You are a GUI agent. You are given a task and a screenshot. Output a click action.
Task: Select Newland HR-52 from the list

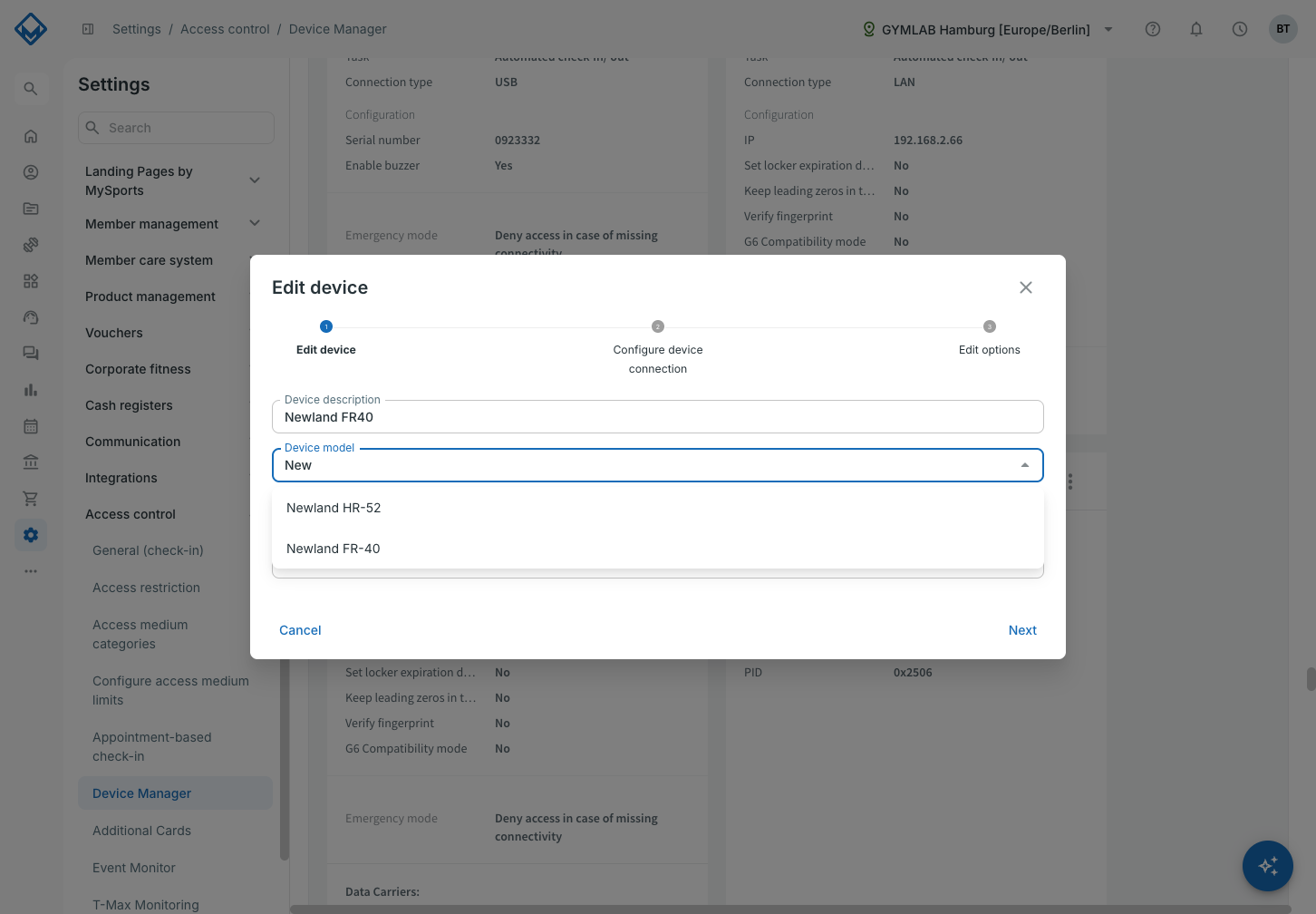click(658, 508)
